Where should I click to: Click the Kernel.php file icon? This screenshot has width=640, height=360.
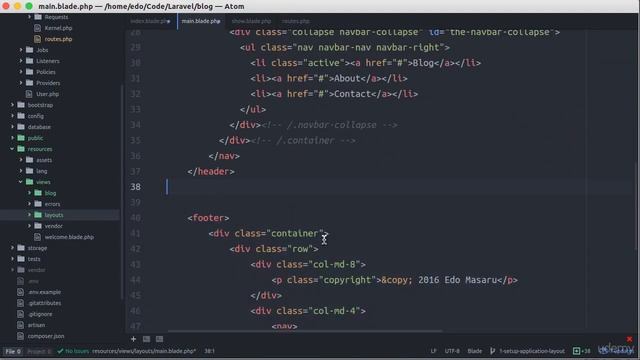click(x=38, y=28)
